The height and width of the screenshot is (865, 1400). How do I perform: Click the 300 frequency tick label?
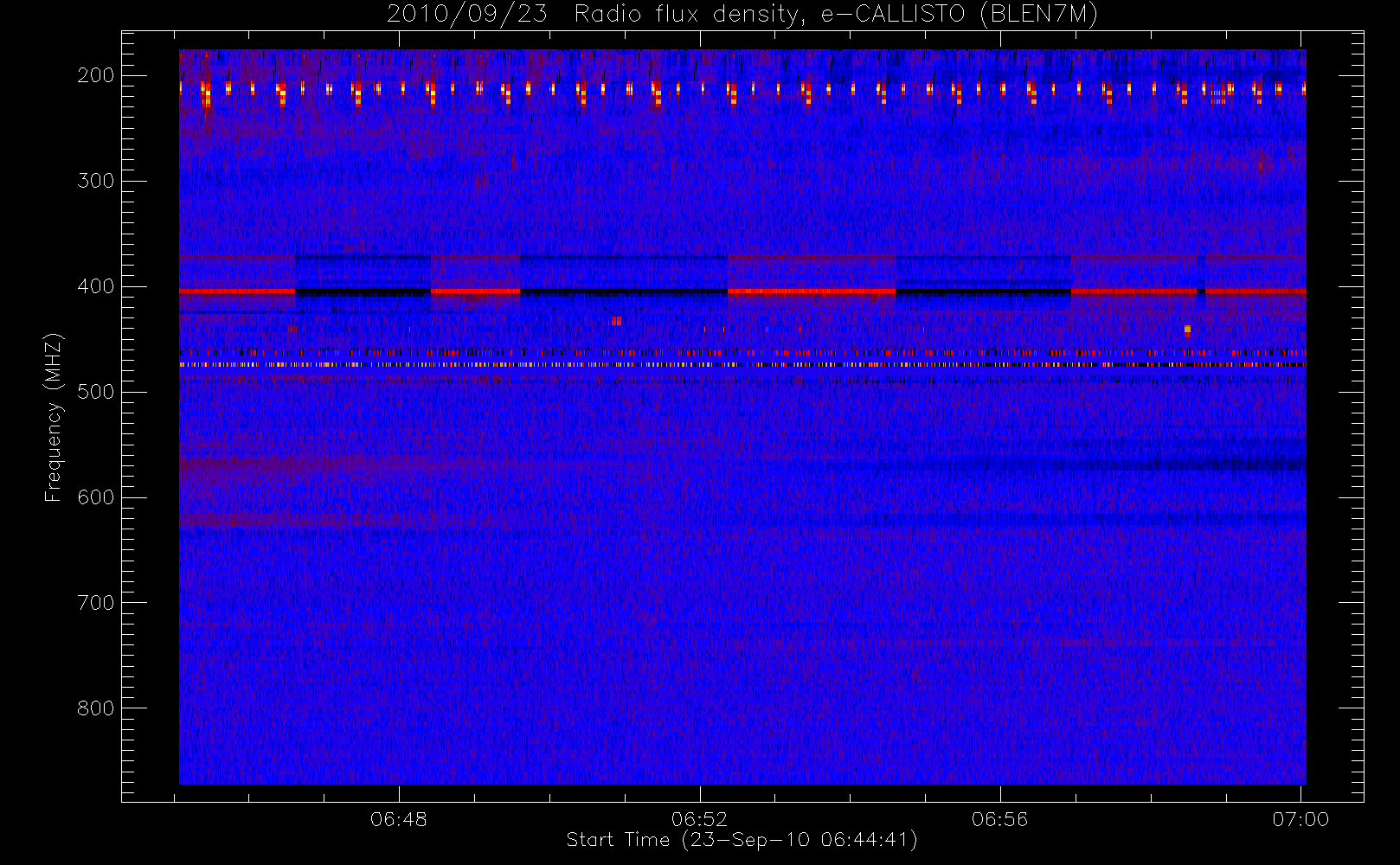click(95, 181)
